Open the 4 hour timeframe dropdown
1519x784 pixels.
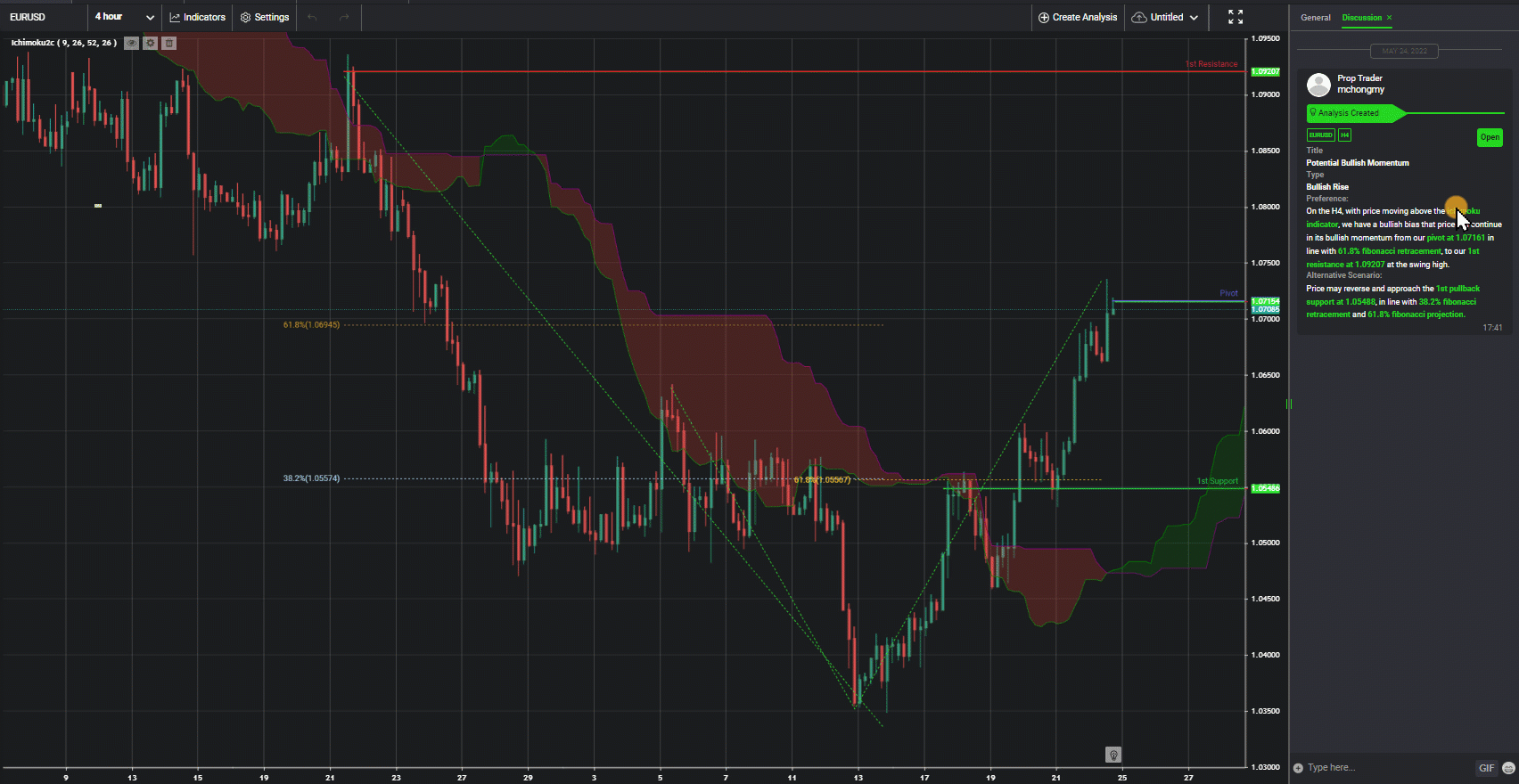point(125,17)
